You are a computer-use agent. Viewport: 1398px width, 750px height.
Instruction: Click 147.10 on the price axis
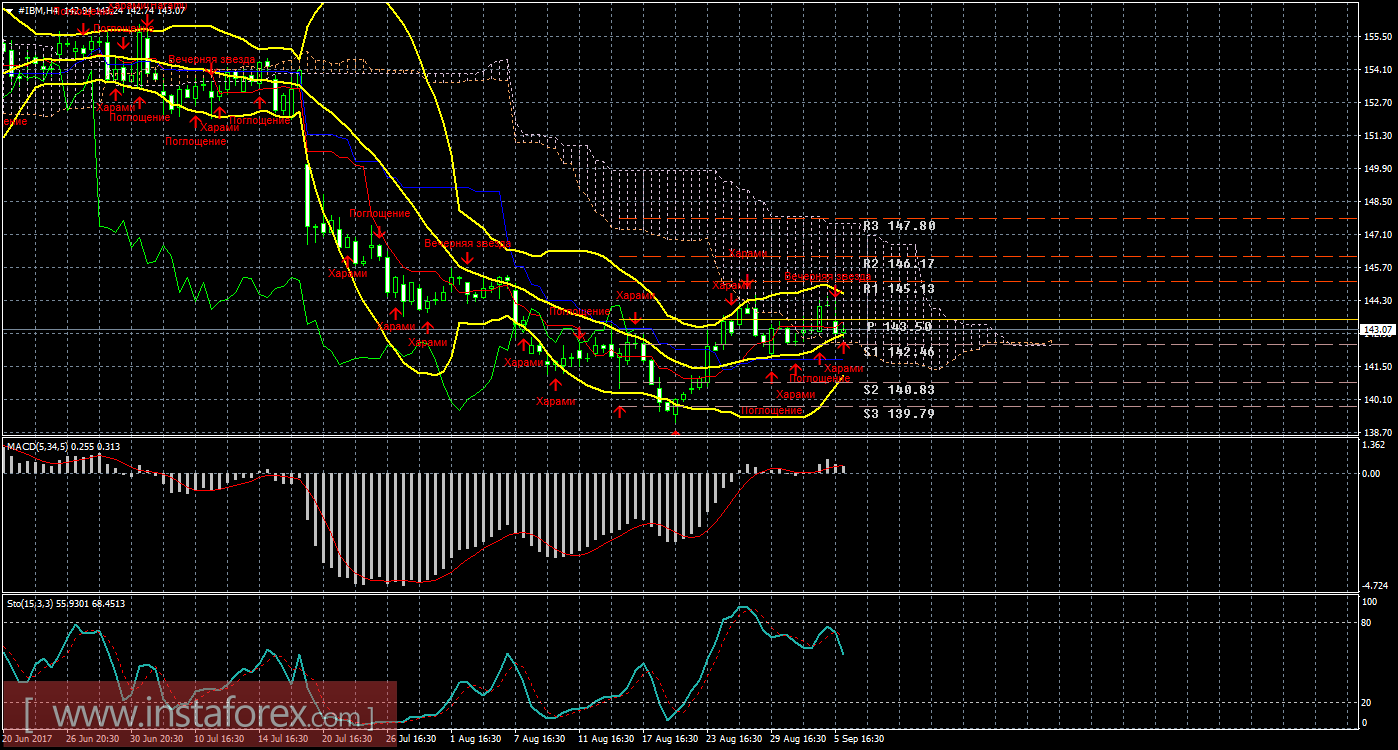point(1377,235)
